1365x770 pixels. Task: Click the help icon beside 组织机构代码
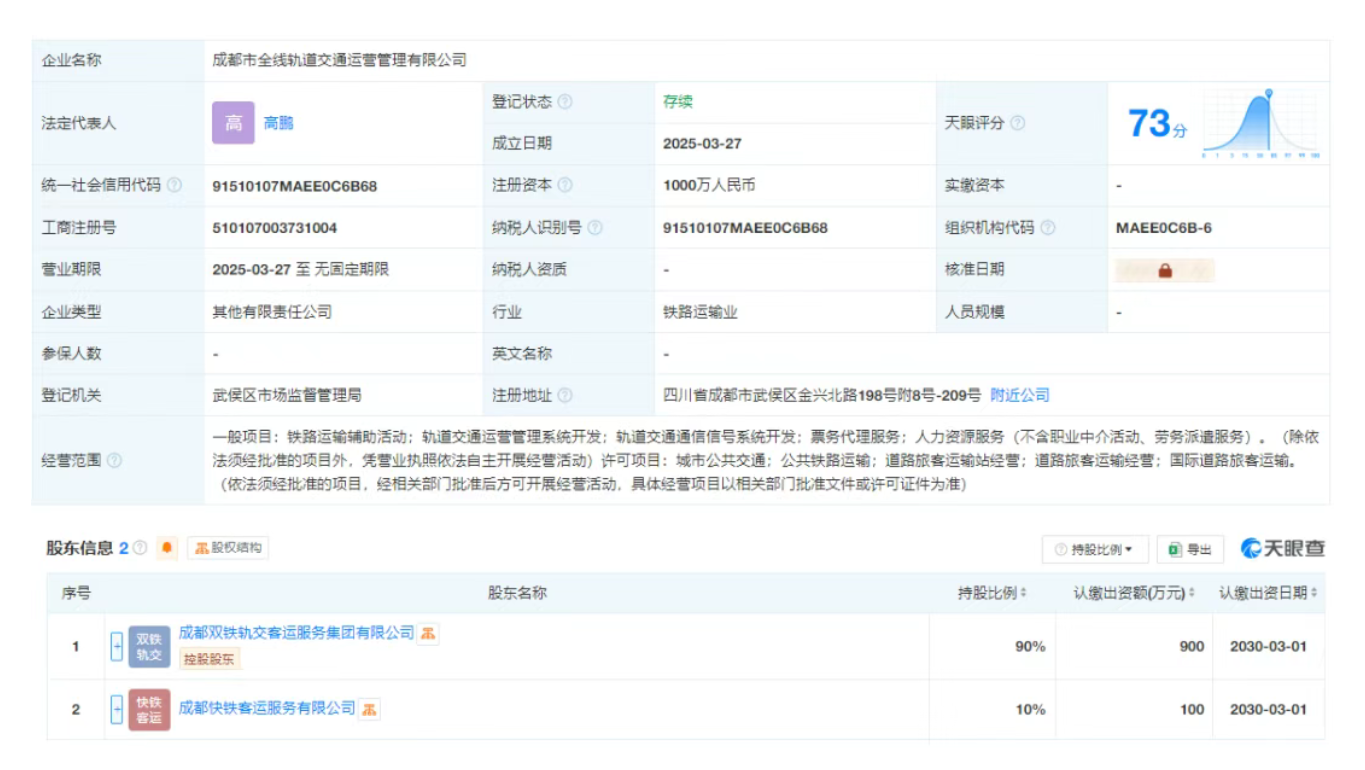(x=1047, y=227)
